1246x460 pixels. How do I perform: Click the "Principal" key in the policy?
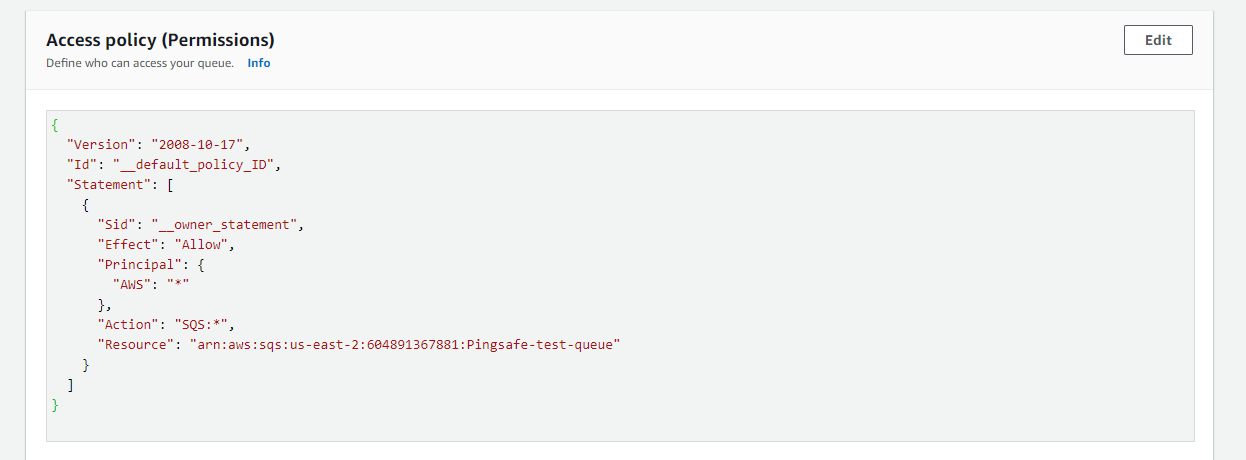(139, 265)
